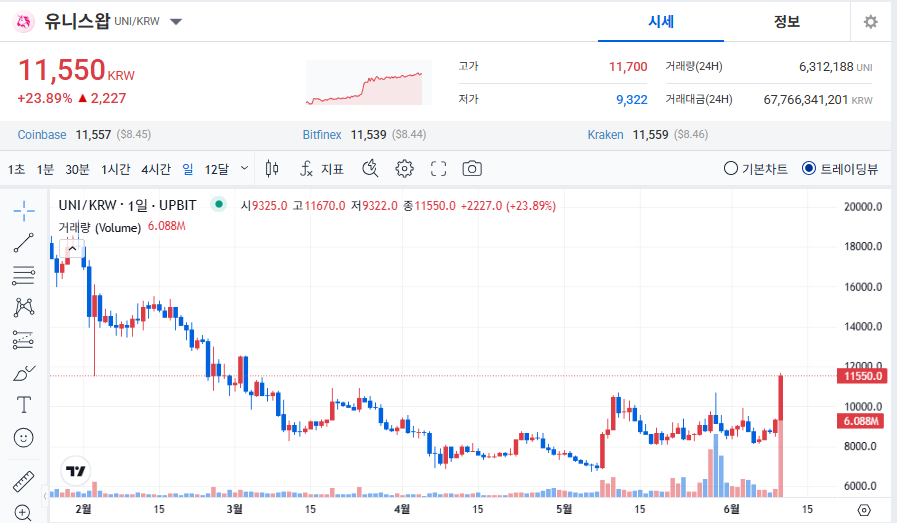
Task: Switch to the 정보 tab
Action: tap(787, 22)
